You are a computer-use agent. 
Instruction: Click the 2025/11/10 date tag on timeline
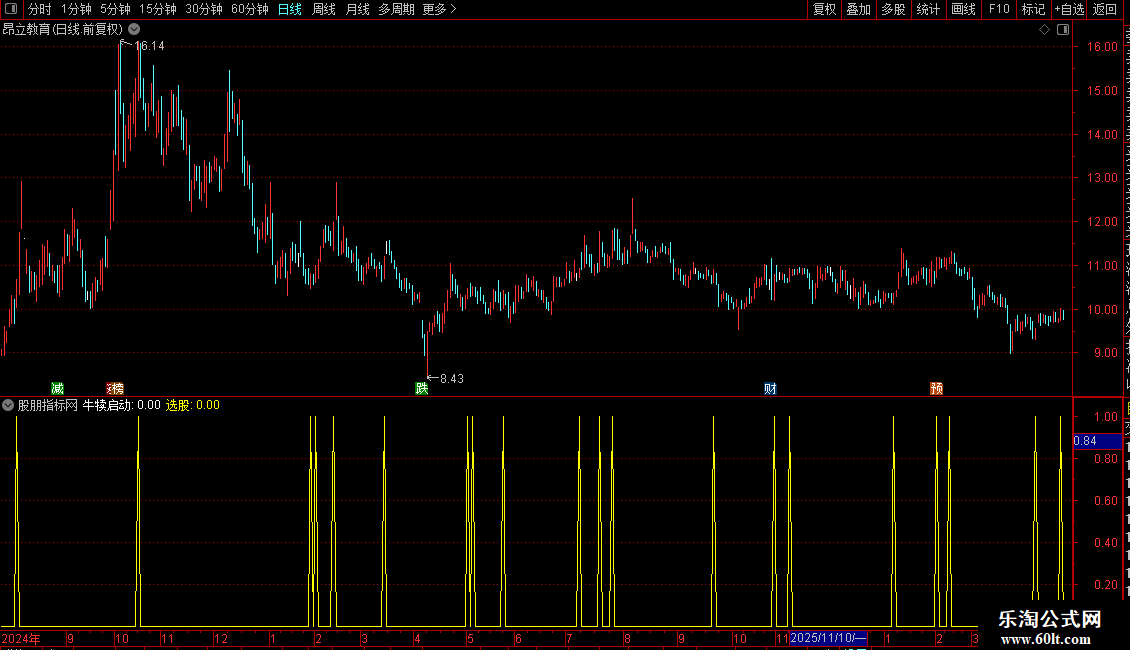point(828,638)
